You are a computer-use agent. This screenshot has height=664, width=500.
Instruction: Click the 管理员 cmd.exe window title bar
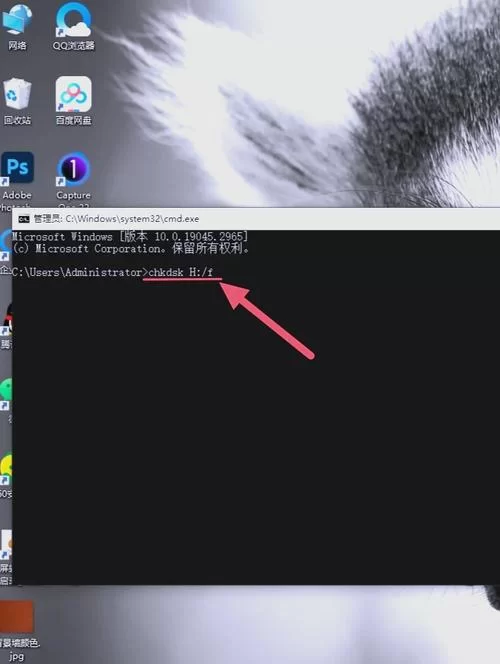(256, 219)
